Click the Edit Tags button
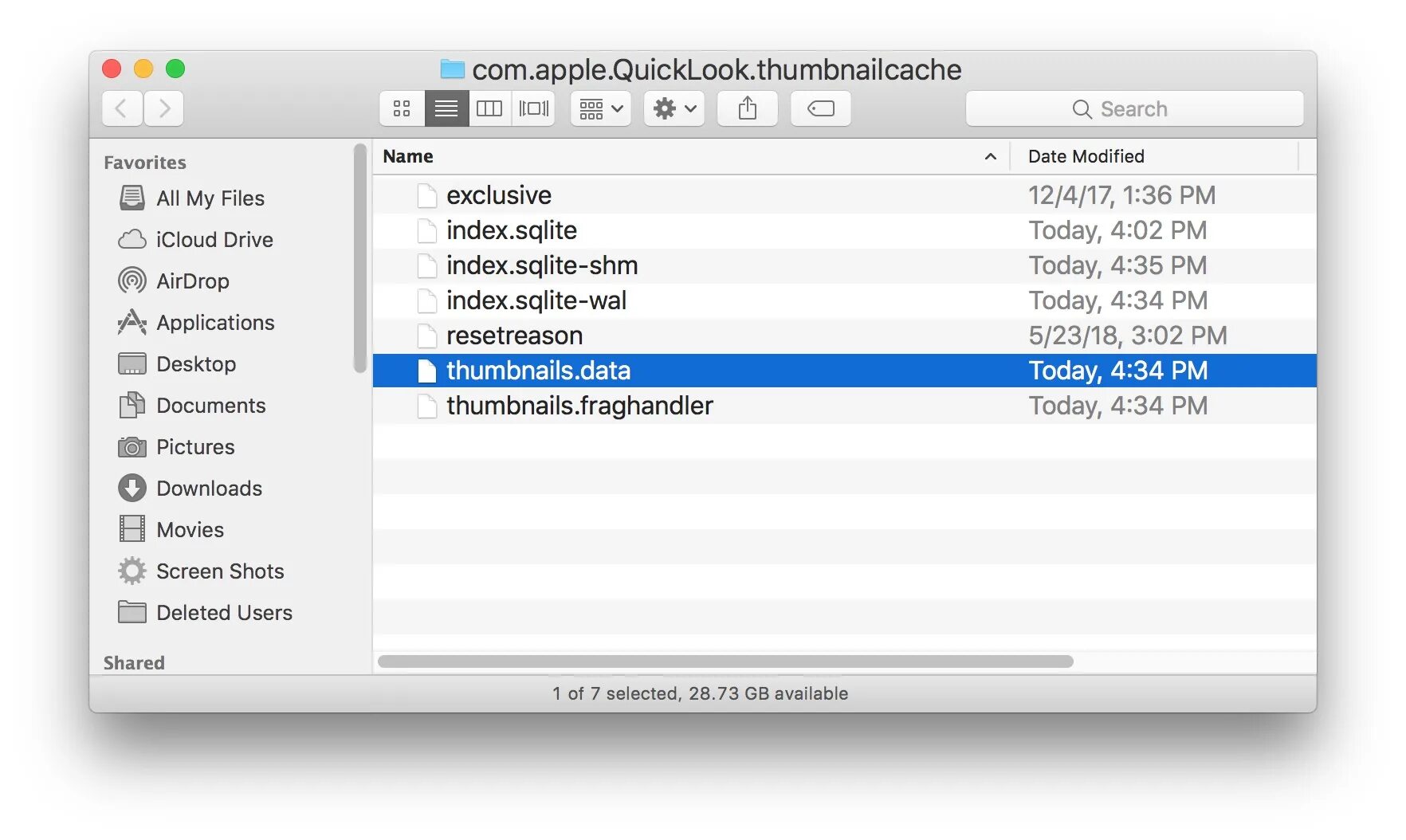Screen dimensions: 1406x840 (821, 108)
